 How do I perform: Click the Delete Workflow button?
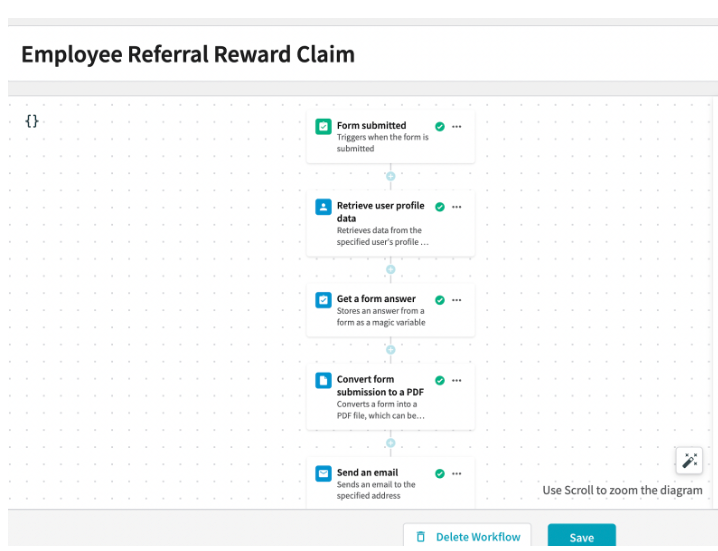coord(467,536)
